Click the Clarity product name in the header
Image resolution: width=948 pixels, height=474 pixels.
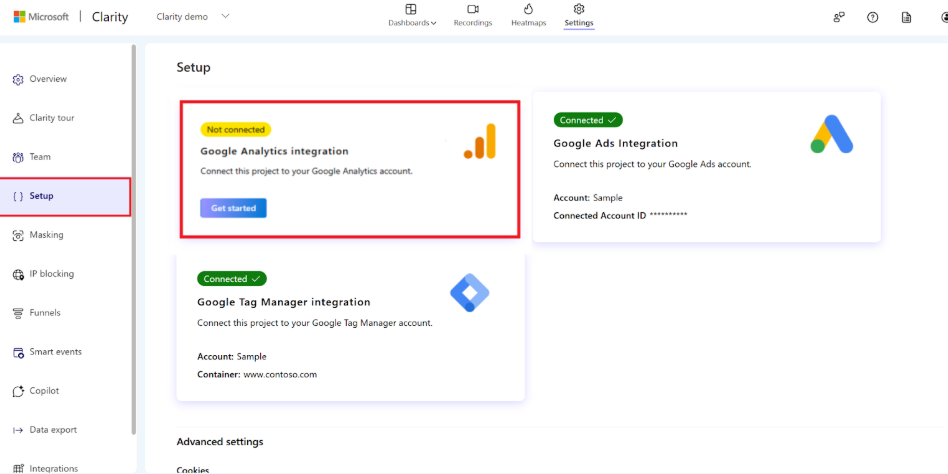click(110, 17)
